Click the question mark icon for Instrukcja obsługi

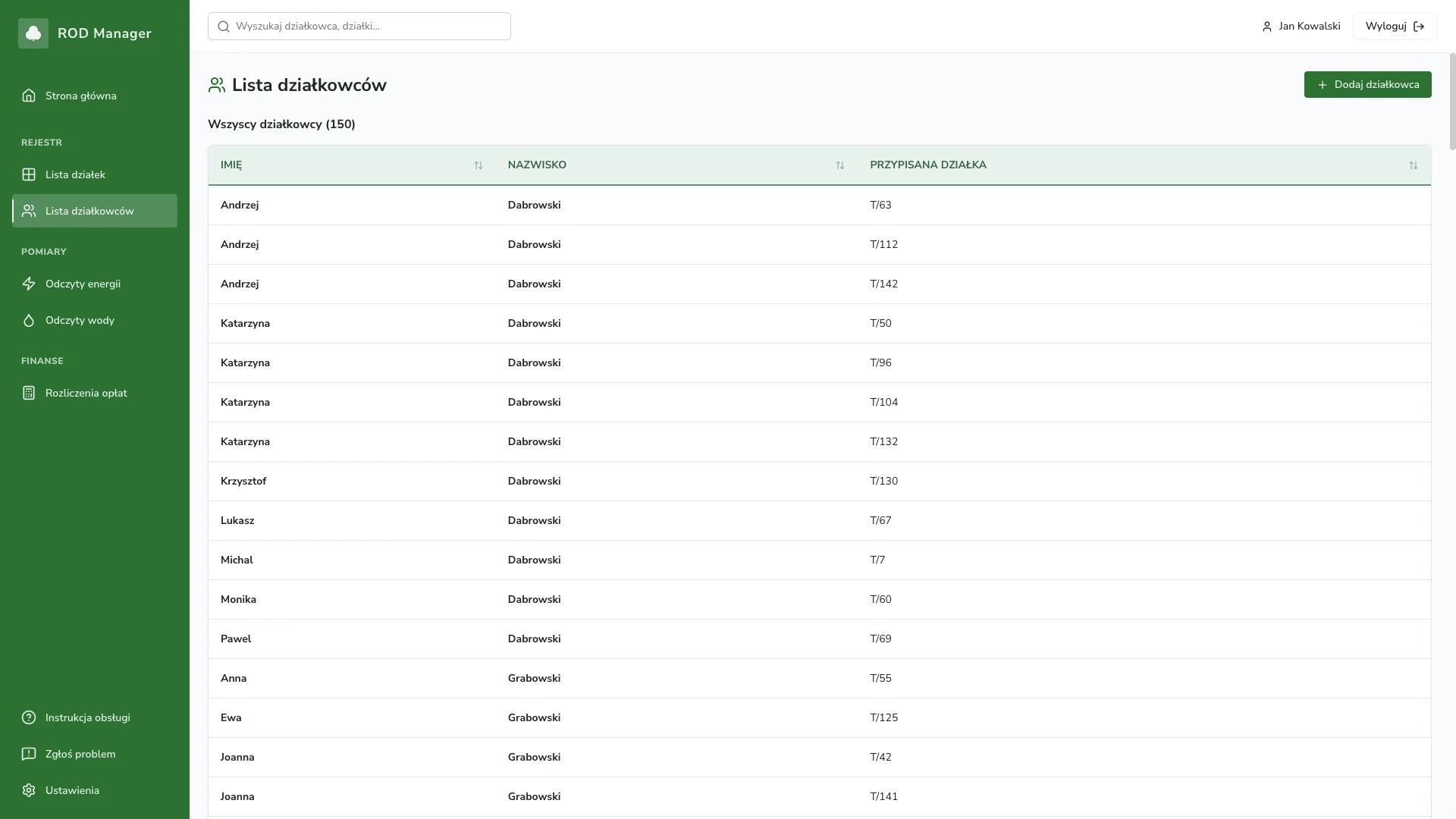click(29, 717)
